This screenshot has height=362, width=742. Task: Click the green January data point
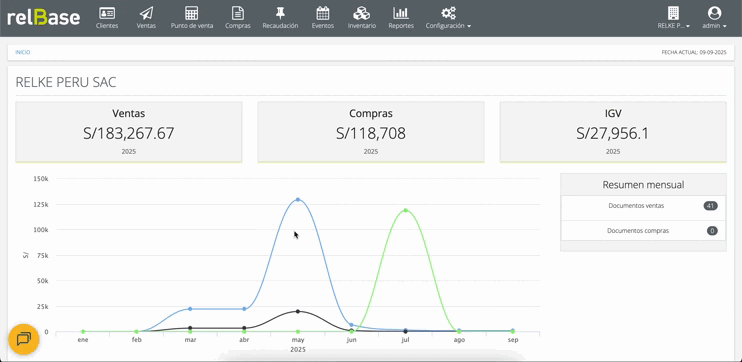tap(83, 332)
